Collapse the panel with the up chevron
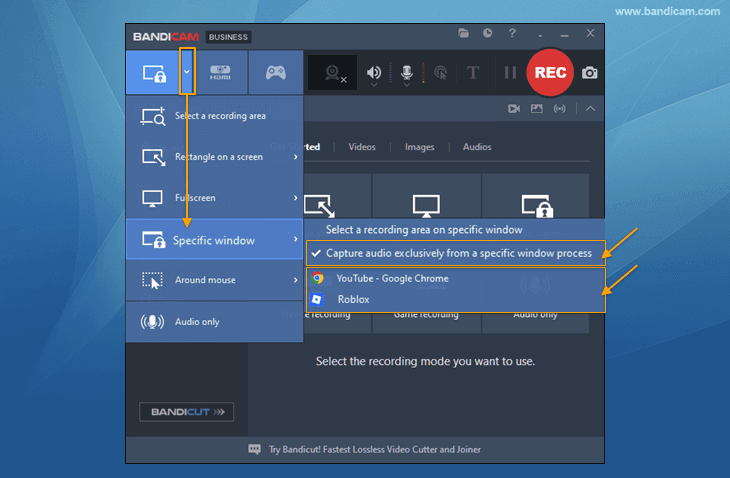 [x=590, y=108]
